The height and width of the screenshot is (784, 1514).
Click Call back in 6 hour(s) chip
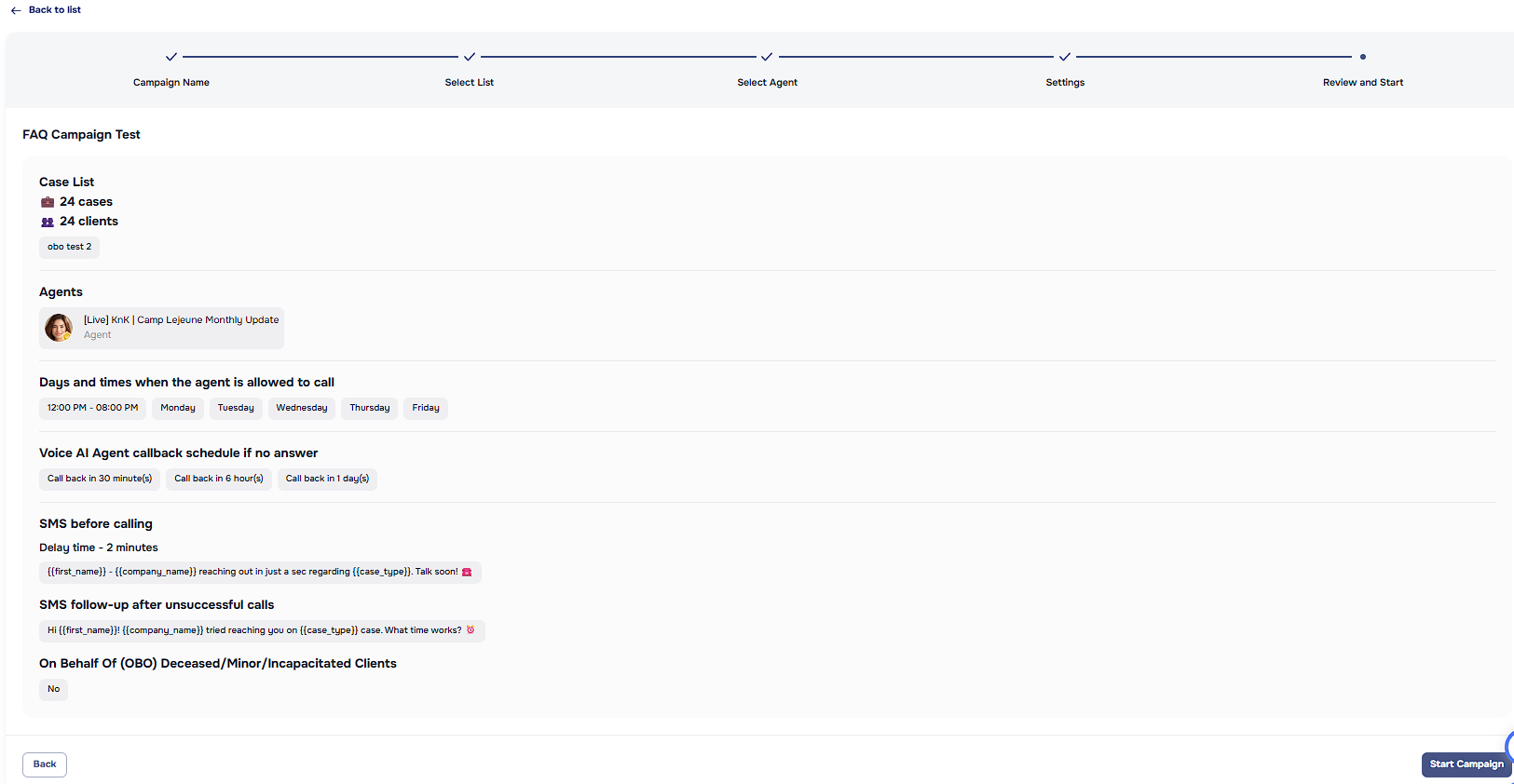pyautogui.click(x=219, y=479)
